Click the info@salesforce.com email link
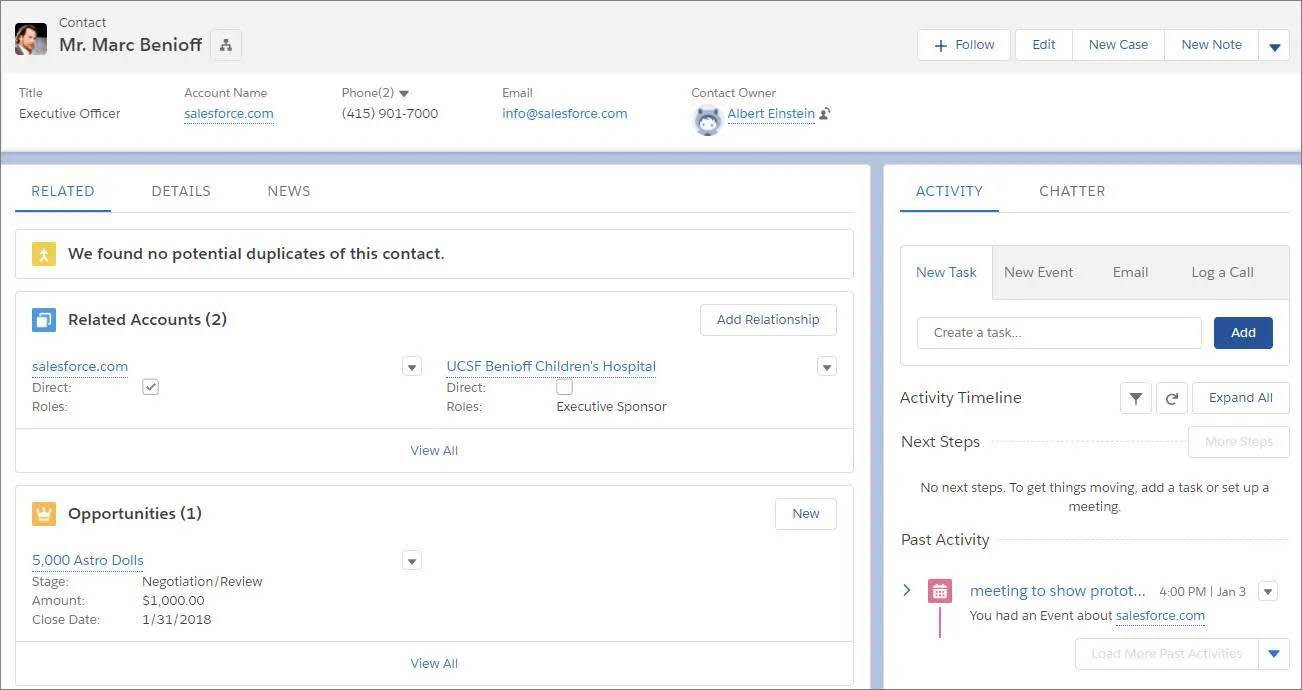The height and width of the screenshot is (690, 1302). click(x=565, y=114)
